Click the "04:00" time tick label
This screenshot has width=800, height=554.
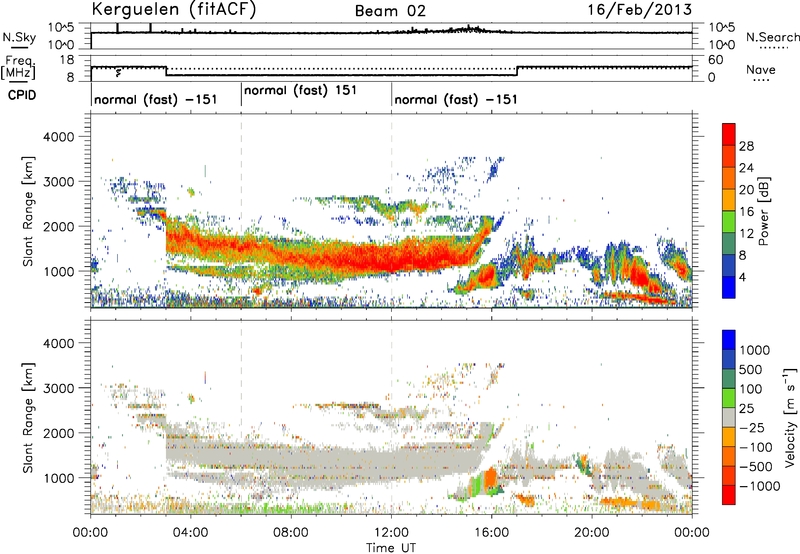[190, 533]
